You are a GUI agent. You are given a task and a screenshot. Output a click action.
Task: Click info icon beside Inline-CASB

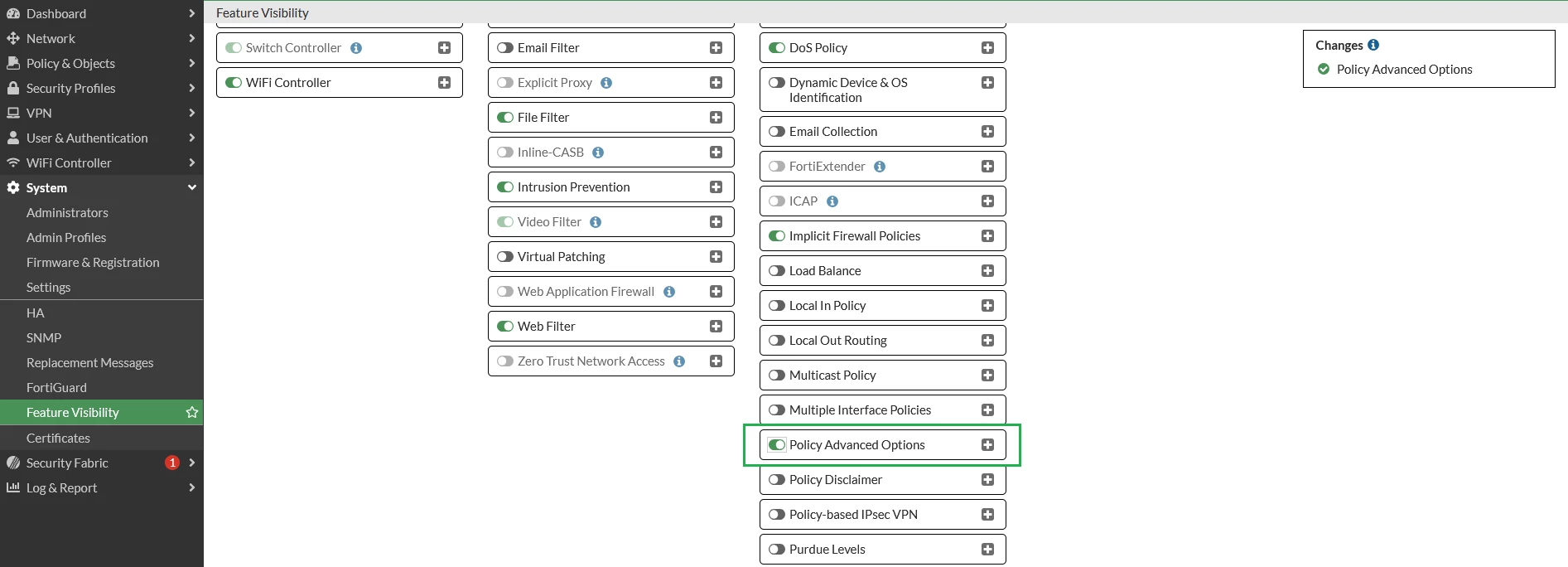(x=598, y=153)
